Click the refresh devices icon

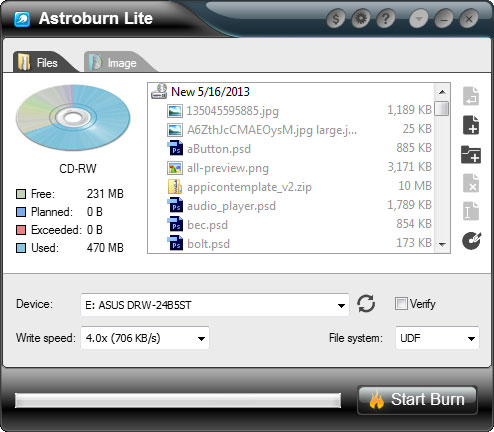pyautogui.click(x=366, y=304)
